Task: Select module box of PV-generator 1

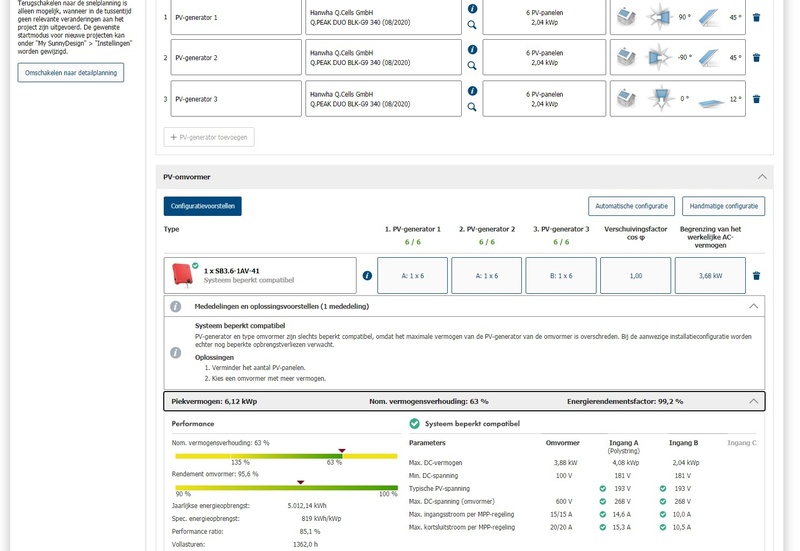Action: pyautogui.click(x=383, y=17)
